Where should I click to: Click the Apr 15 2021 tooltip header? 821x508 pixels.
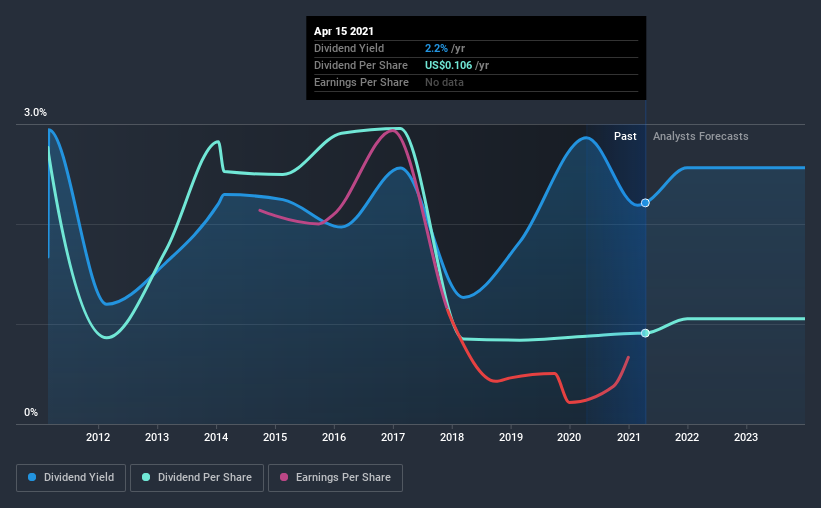(x=344, y=31)
